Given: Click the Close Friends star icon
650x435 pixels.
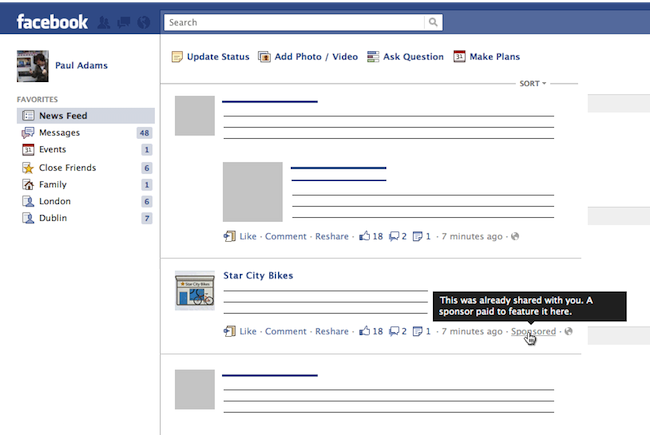Looking at the screenshot, I should pyautogui.click(x=28, y=168).
